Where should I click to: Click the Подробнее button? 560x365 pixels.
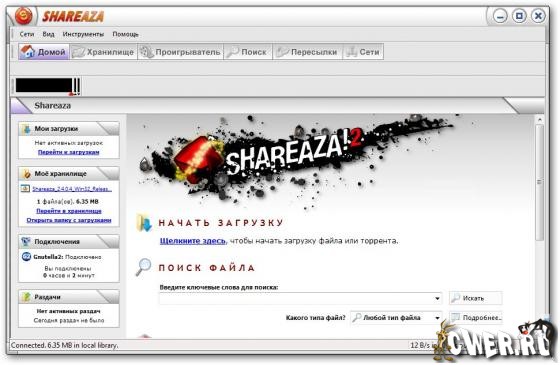pos(476,318)
